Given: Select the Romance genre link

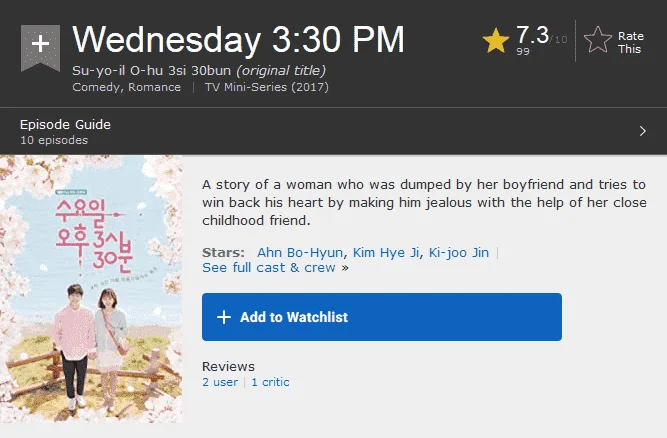Looking at the screenshot, I should (154, 87).
